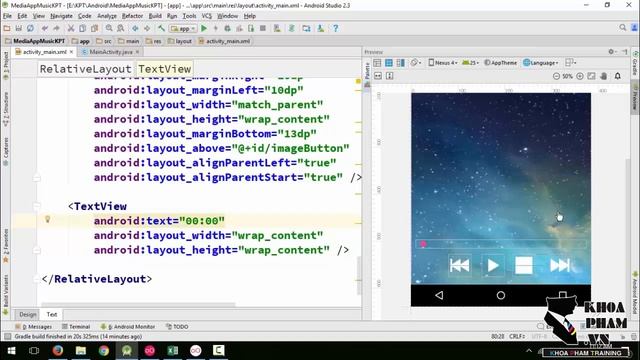Image resolution: width=640 pixels, height=360 pixels.
Task: Click the Redo arrow icon
Action: click(x=56, y=28)
